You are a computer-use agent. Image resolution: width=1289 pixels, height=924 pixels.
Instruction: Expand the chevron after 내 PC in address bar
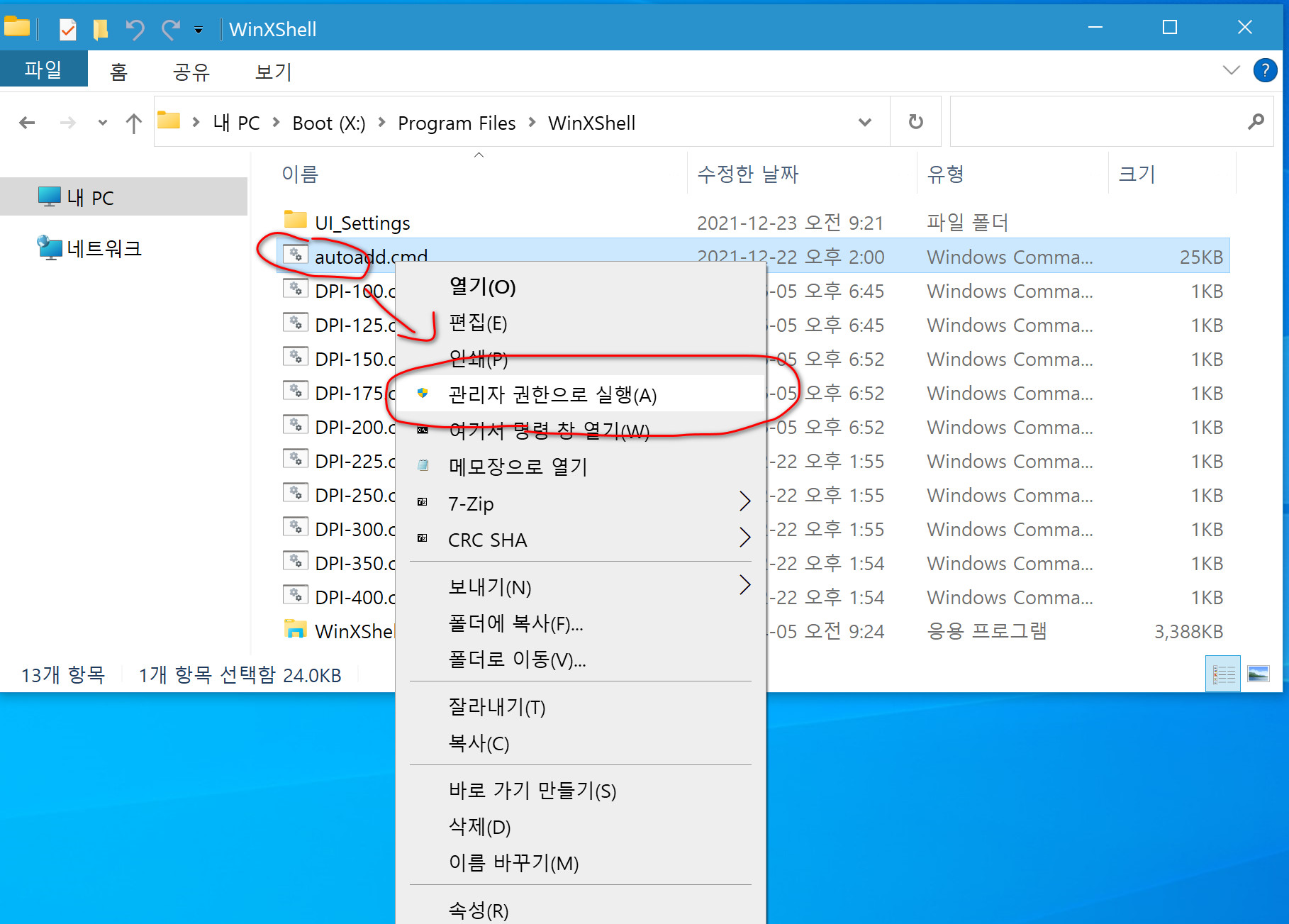coord(276,123)
